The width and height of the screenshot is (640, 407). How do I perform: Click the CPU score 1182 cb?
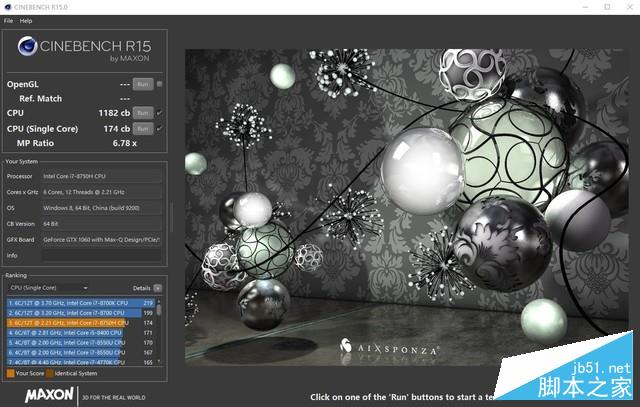click(x=114, y=113)
